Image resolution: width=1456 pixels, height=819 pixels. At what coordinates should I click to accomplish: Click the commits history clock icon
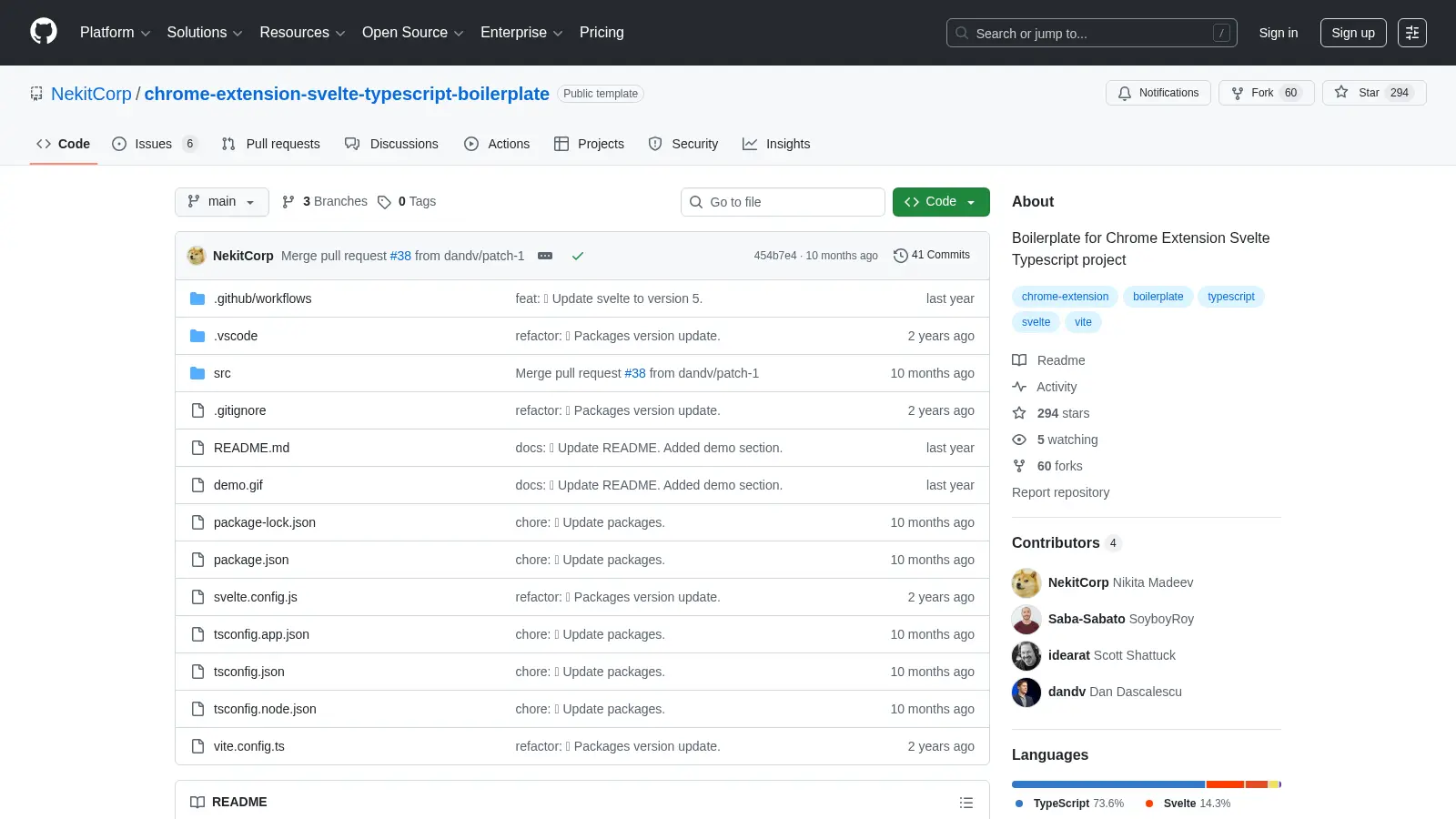click(x=901, y=256)
